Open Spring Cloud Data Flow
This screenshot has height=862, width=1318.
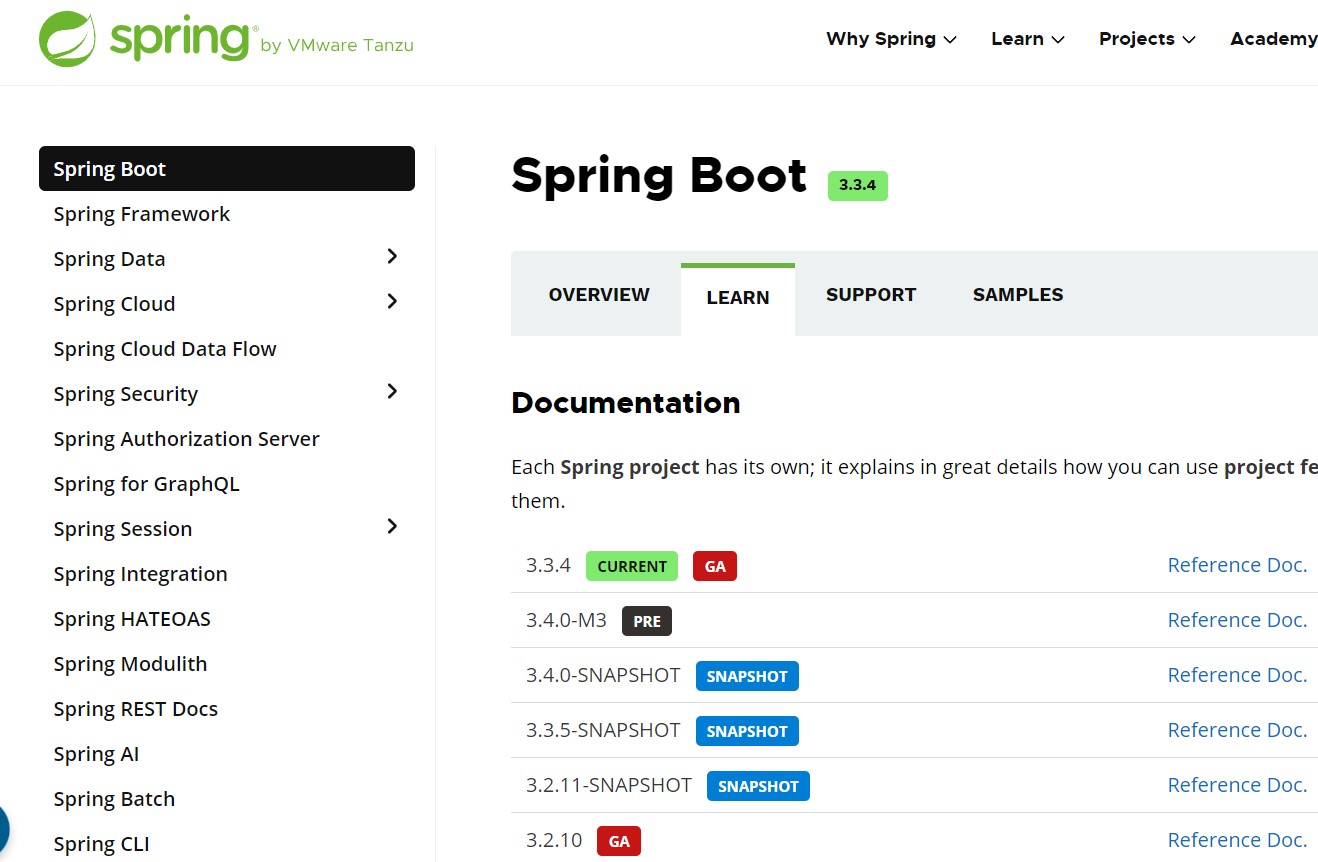pyautogui.click(x=165, y=349)
